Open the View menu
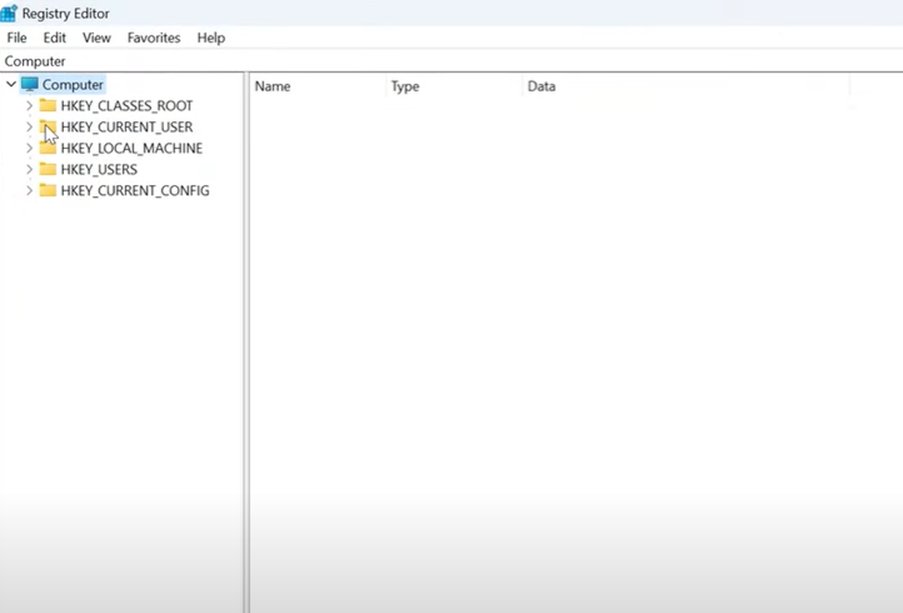This screenshot has height=613, width=903. [96, 37]
